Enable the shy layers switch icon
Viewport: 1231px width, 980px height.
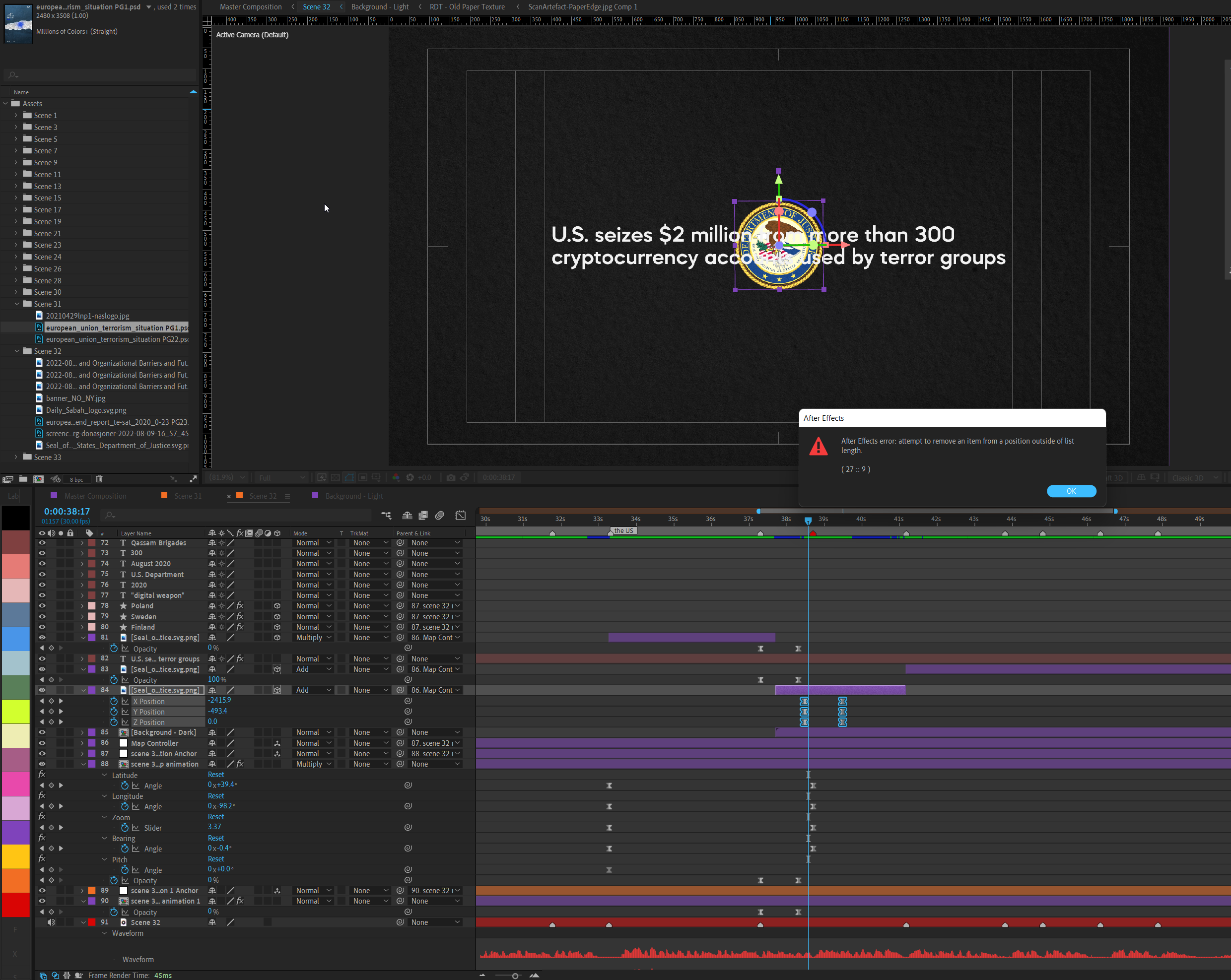coord(407,516)
